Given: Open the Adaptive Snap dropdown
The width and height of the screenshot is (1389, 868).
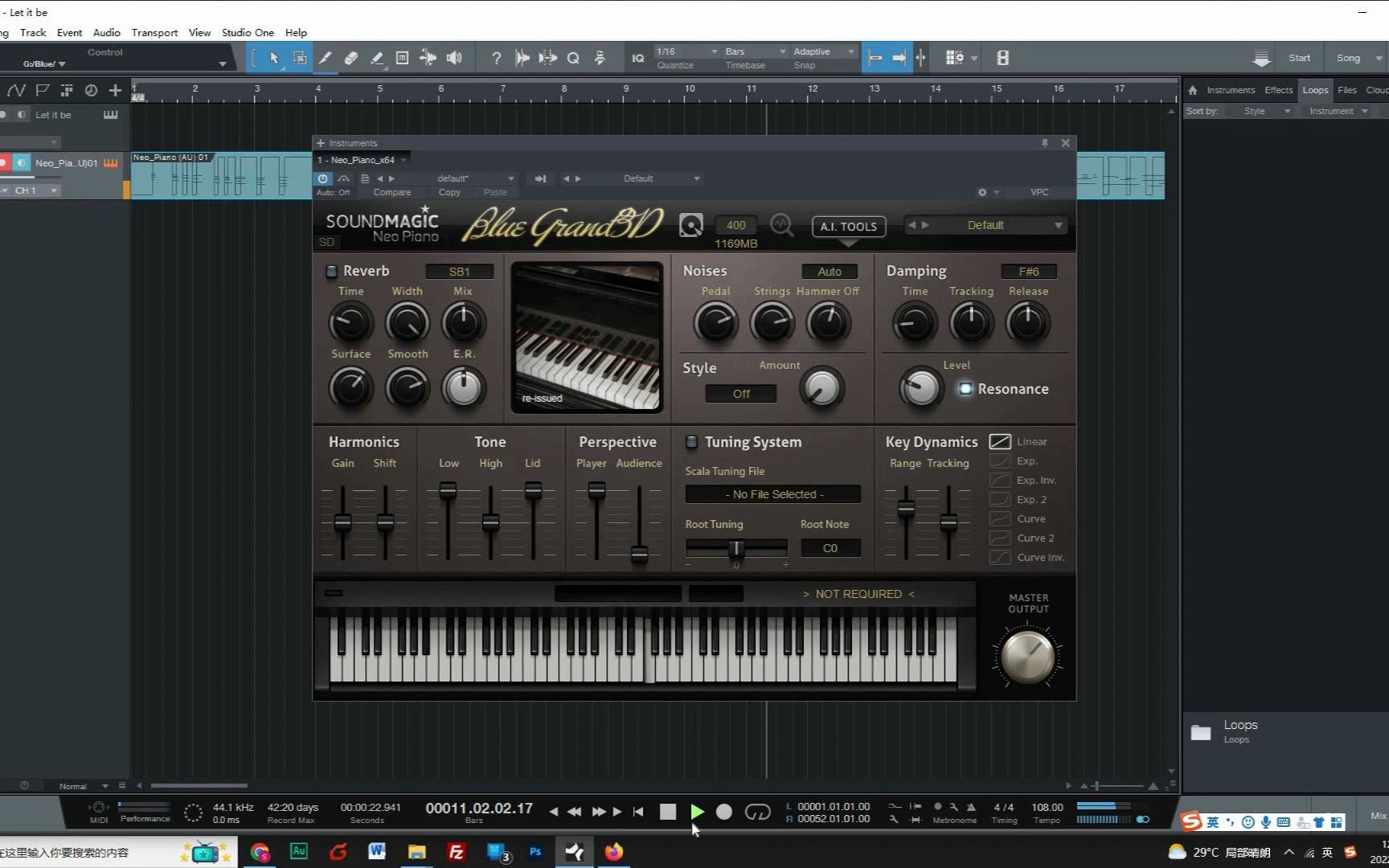Looking at the screenshot, I should (x=824, y=51).
